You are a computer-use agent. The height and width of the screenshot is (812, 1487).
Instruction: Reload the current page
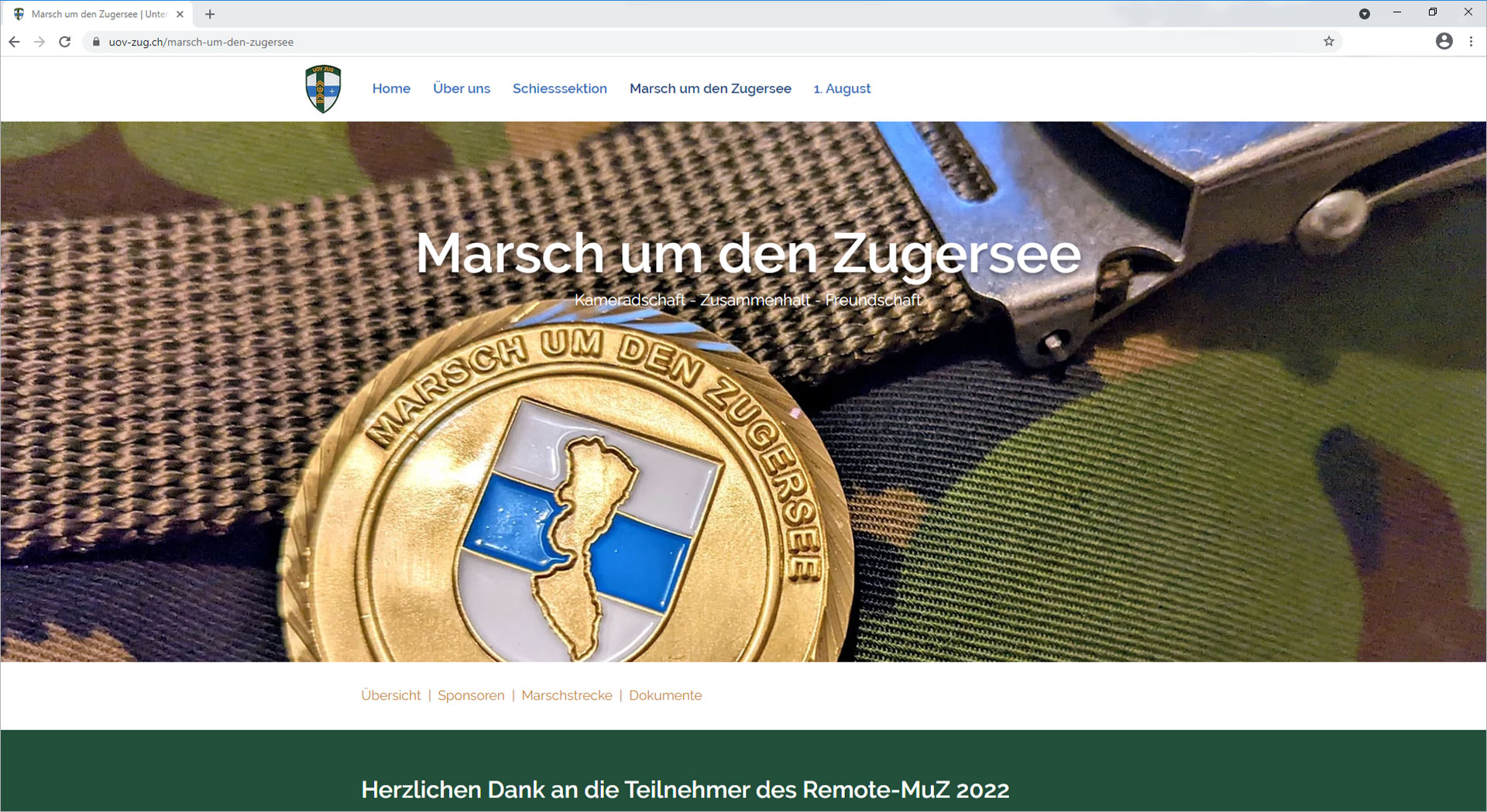coord(65,42)
